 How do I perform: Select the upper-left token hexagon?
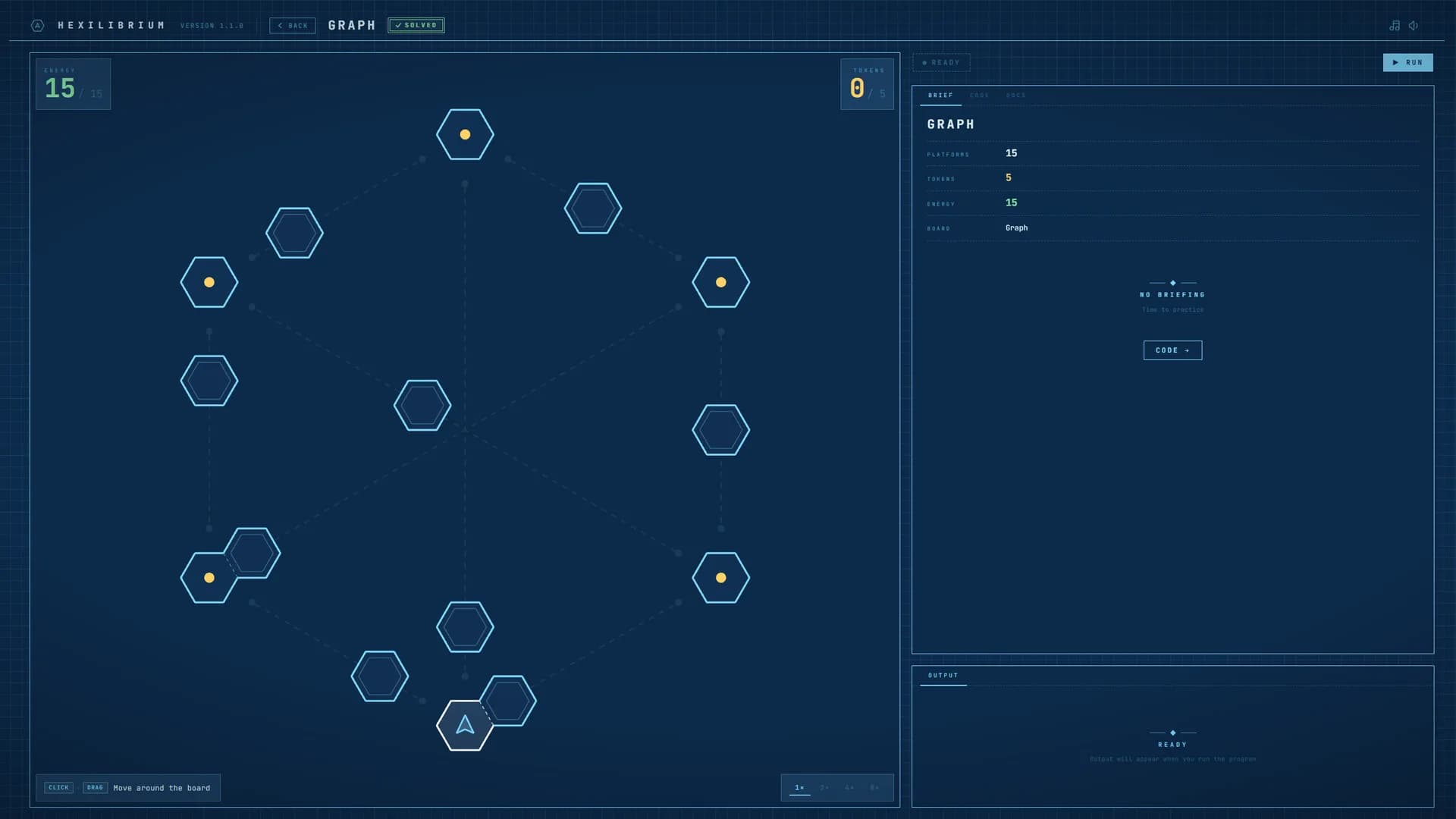pyautogui.click(x=209, y=282)
